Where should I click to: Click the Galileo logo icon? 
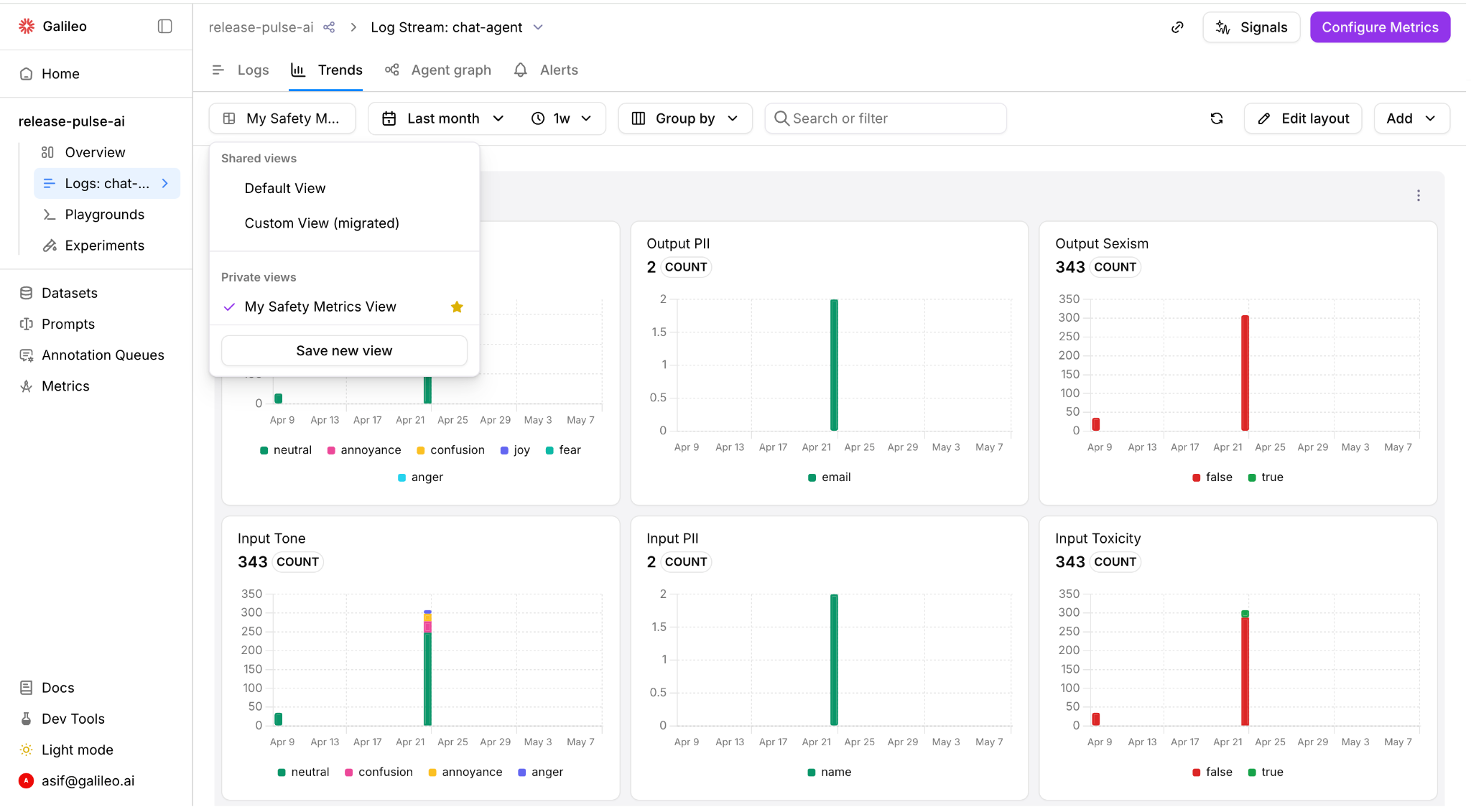tap(27, 26)
